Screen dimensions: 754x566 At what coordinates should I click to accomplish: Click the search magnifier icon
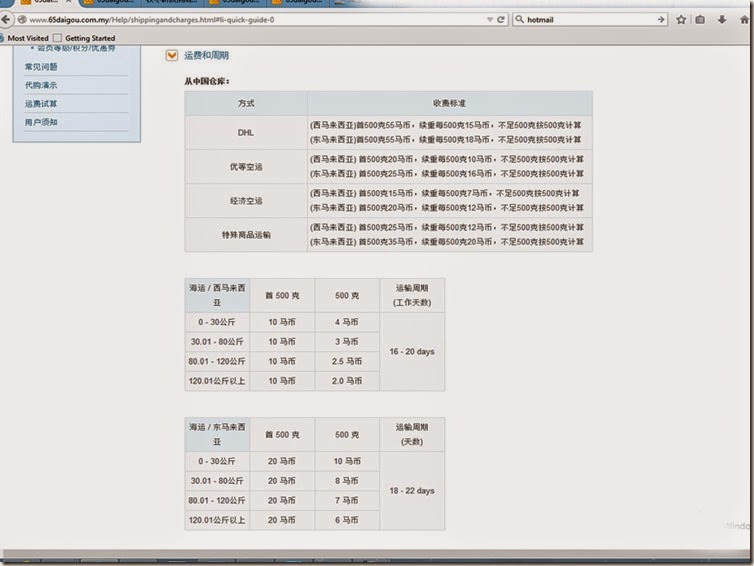[x=519, y=20]
